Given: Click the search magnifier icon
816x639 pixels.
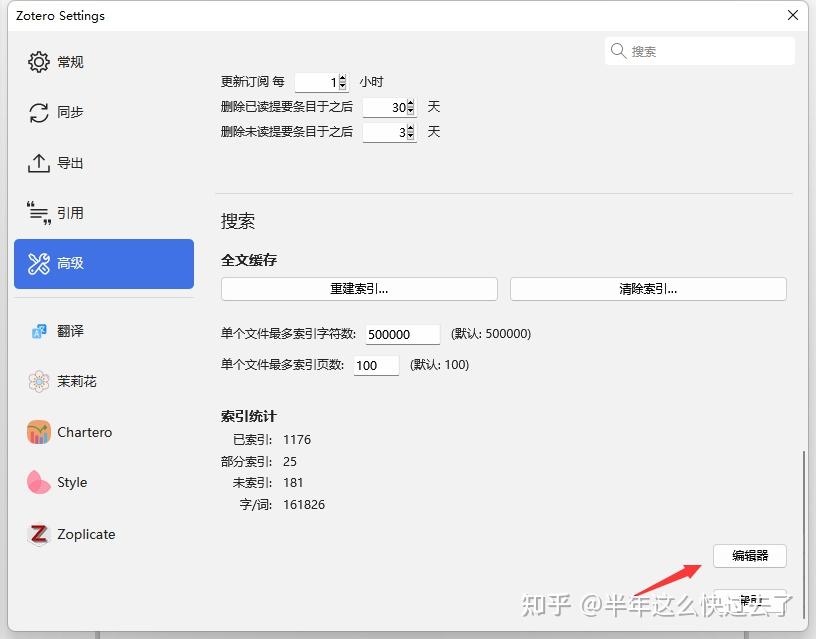Looking at the screenshot, I should 617,50.
